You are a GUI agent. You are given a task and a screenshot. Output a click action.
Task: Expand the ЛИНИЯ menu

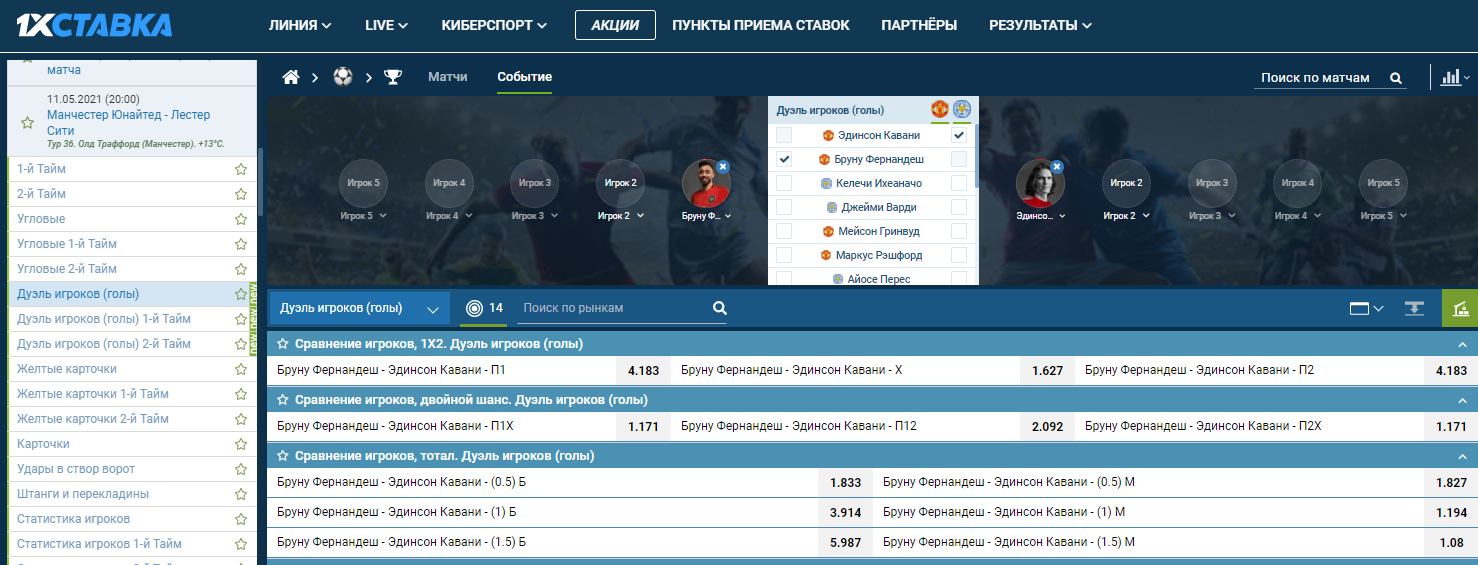(x=300, y=25)
